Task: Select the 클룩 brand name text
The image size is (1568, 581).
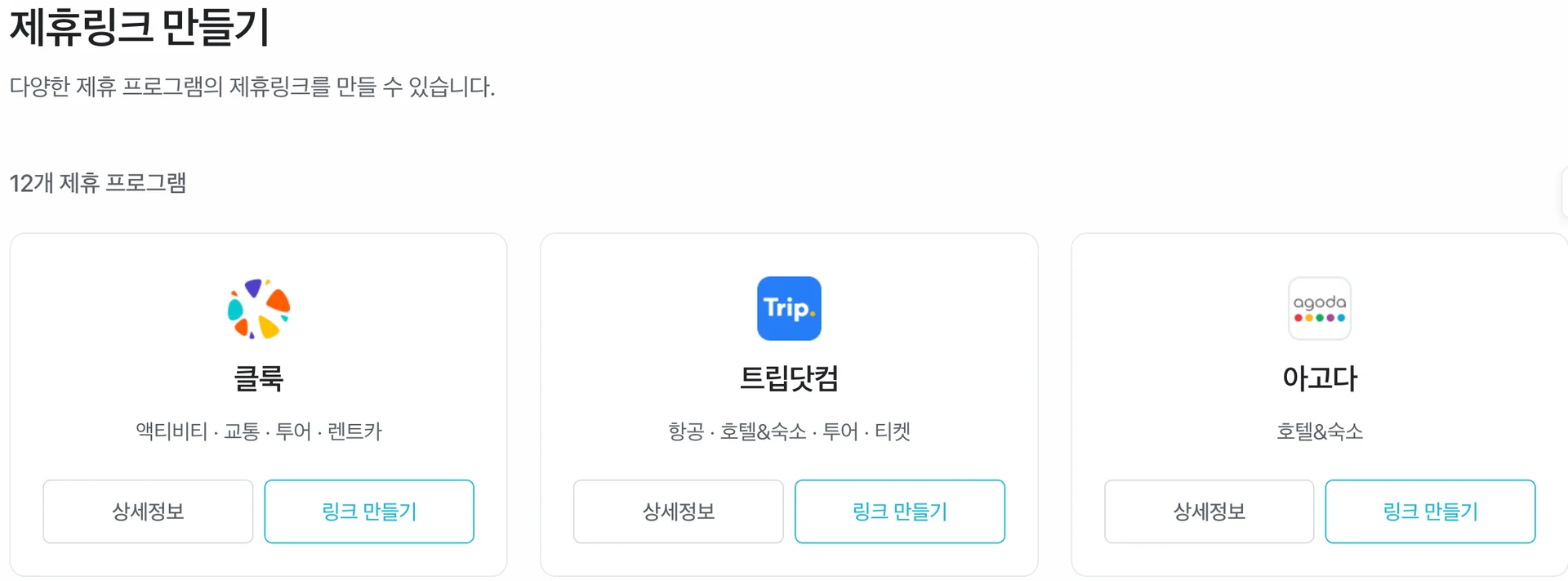Action: coord(257,378)
